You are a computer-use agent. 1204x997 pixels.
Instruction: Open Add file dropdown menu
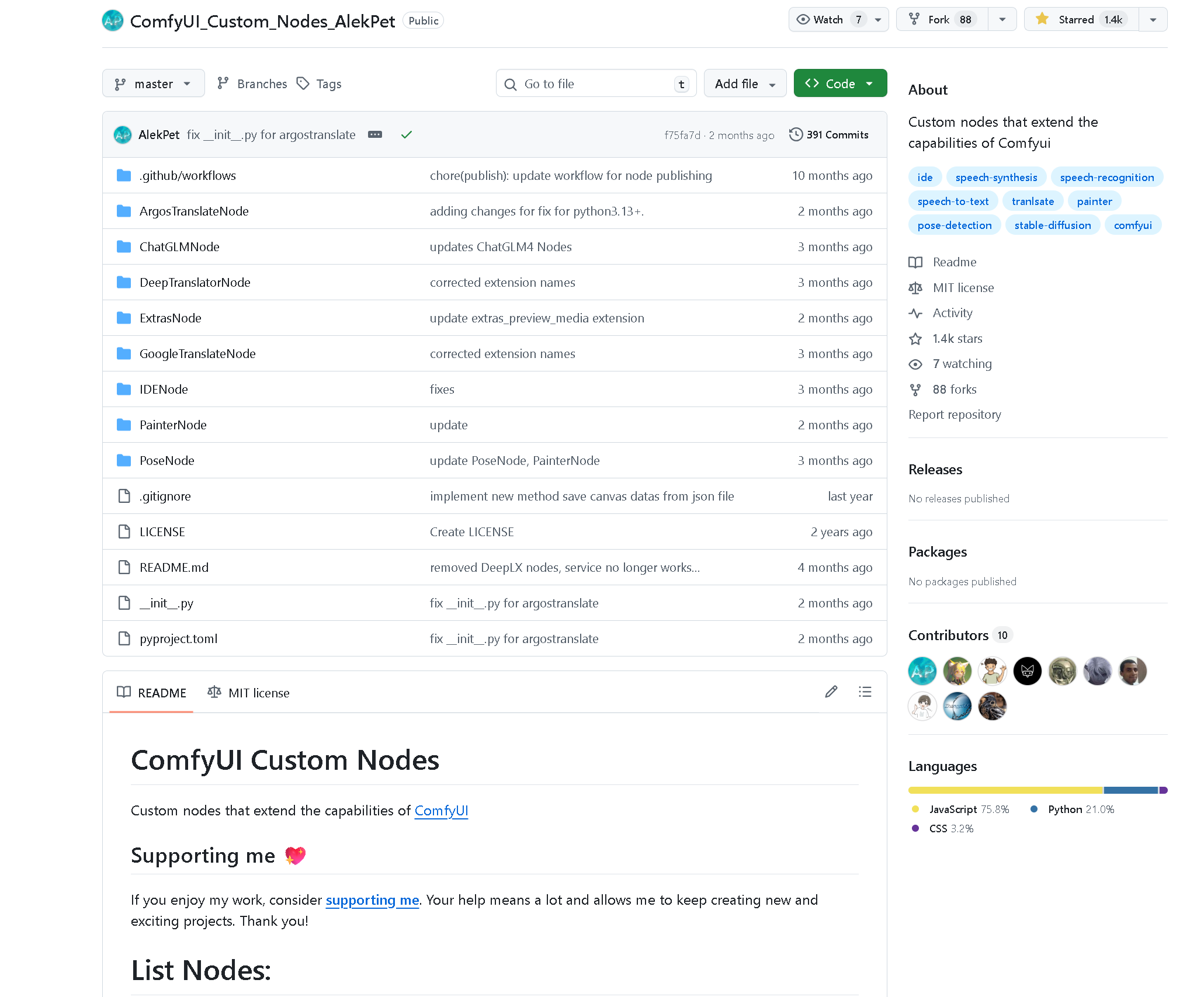tap(744, 84)
